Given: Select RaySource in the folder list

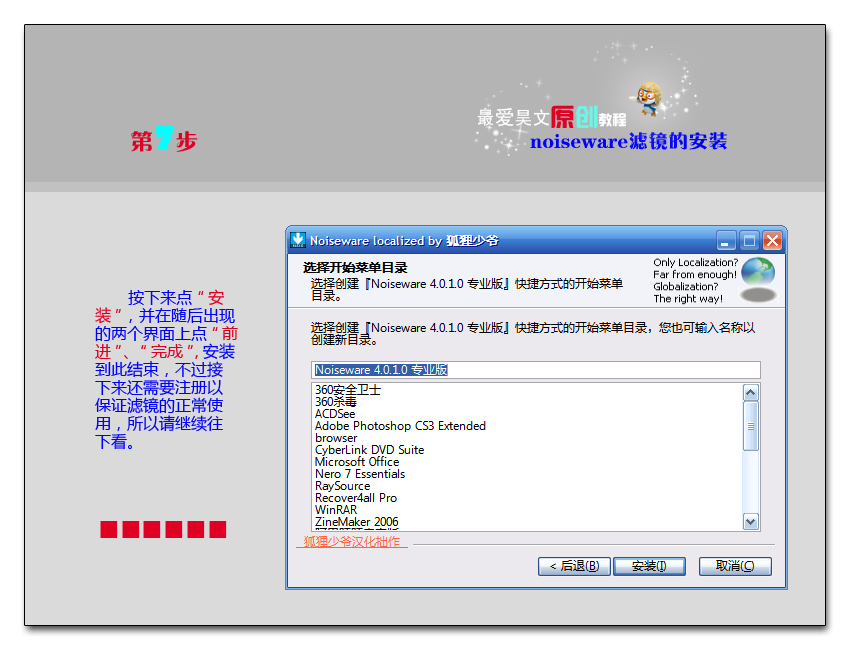Looking at the screenshot, I should [x=343, y=486].
